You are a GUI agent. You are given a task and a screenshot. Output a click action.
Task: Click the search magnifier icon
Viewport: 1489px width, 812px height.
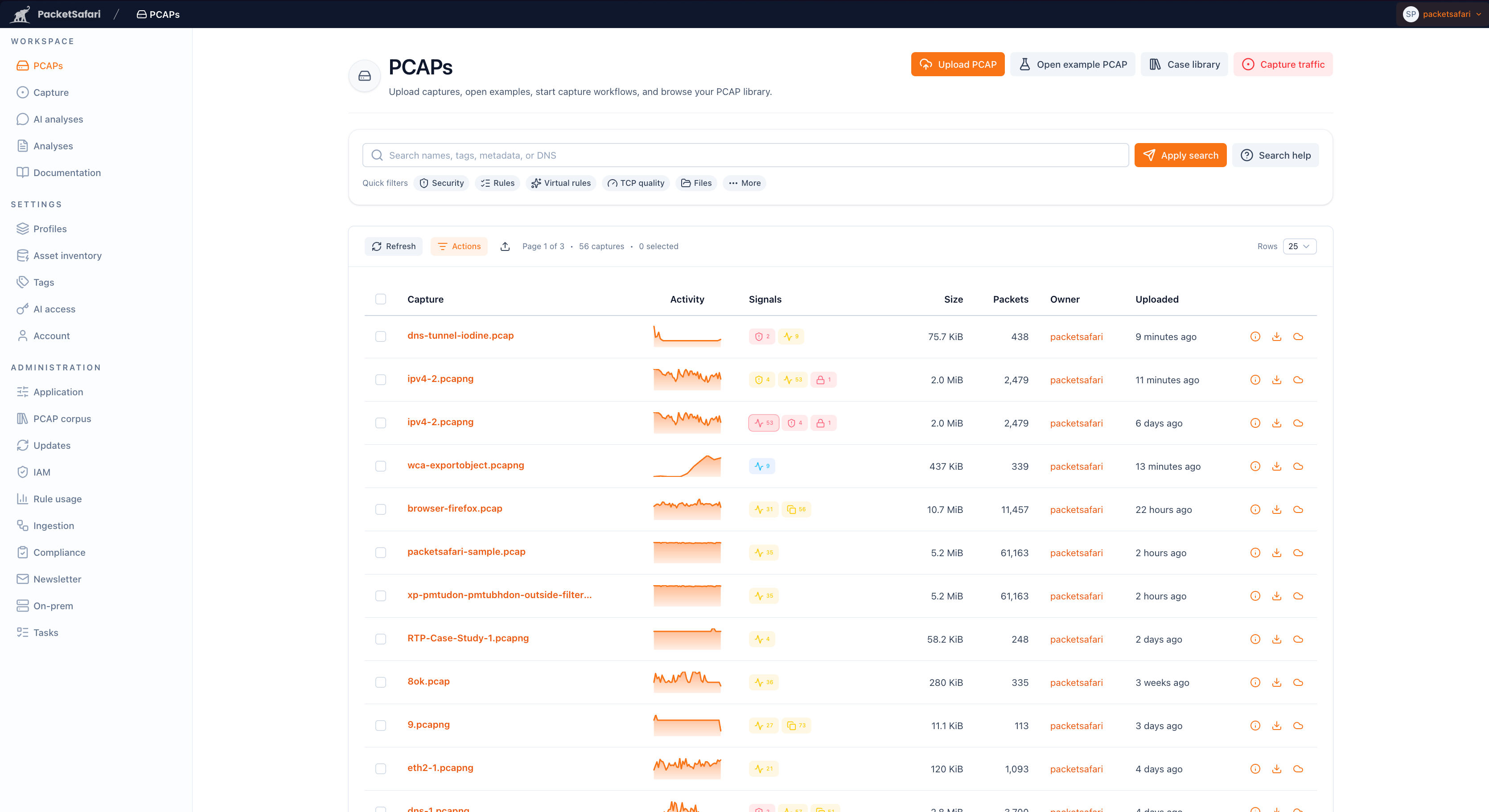pyautogui.click(x=377, y=155)
